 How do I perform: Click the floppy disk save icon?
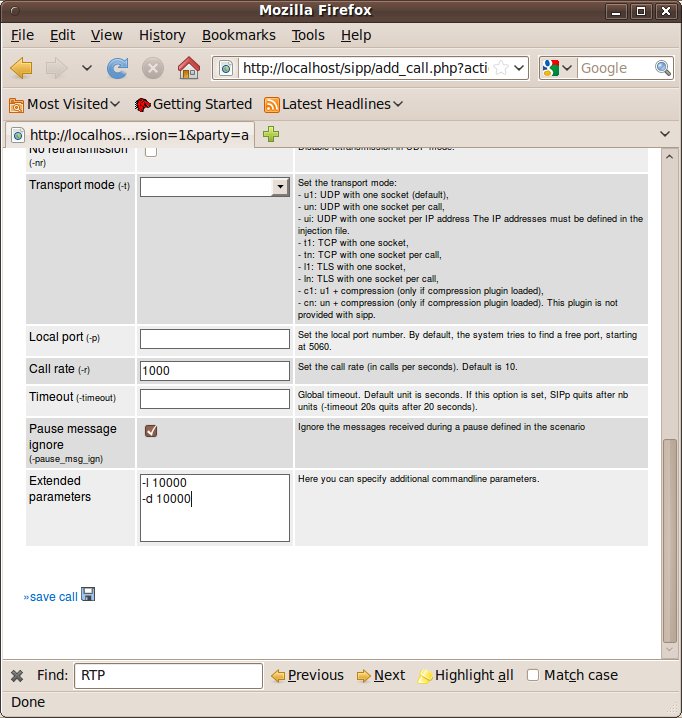click(88, 595)
